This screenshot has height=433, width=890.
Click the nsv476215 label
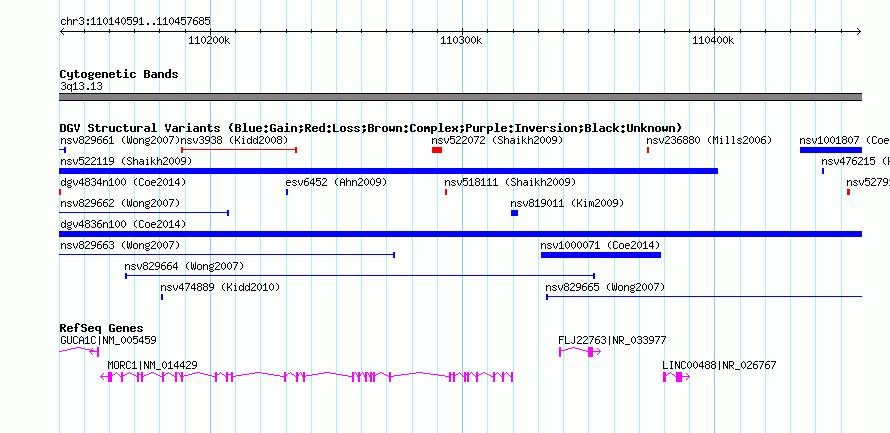[855, 162]
